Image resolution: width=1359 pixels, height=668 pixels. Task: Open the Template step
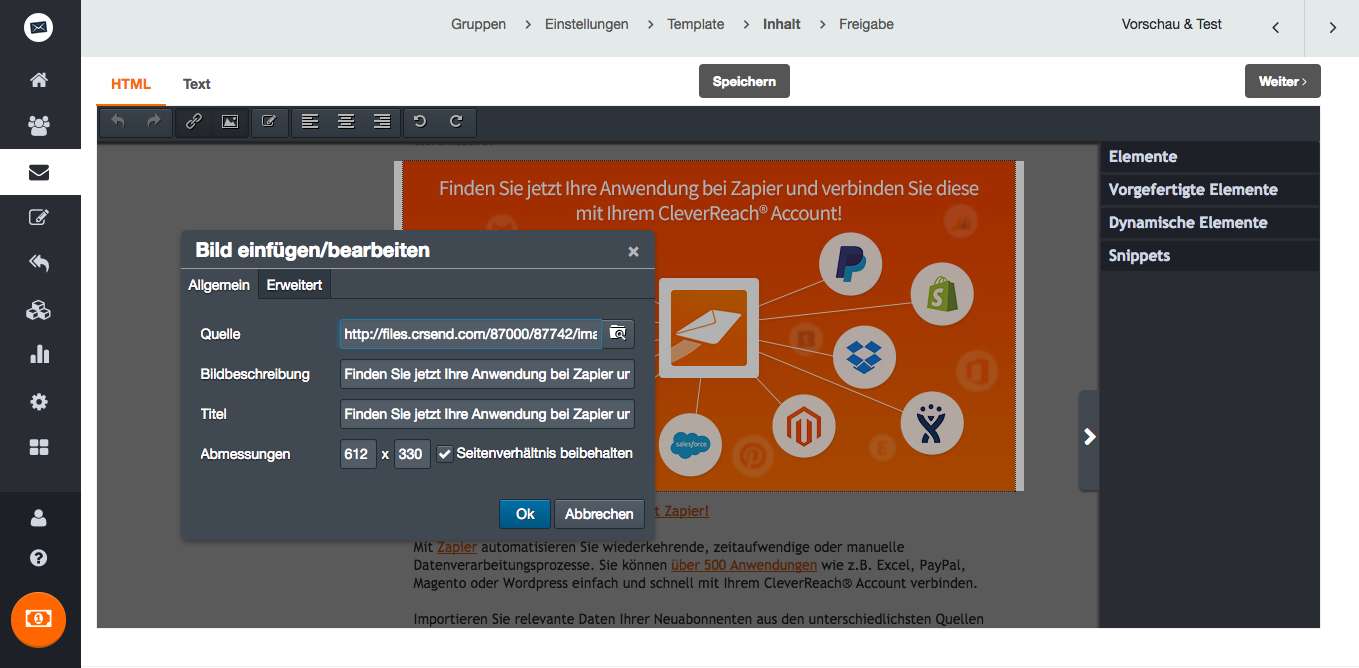tap(696, 24)
